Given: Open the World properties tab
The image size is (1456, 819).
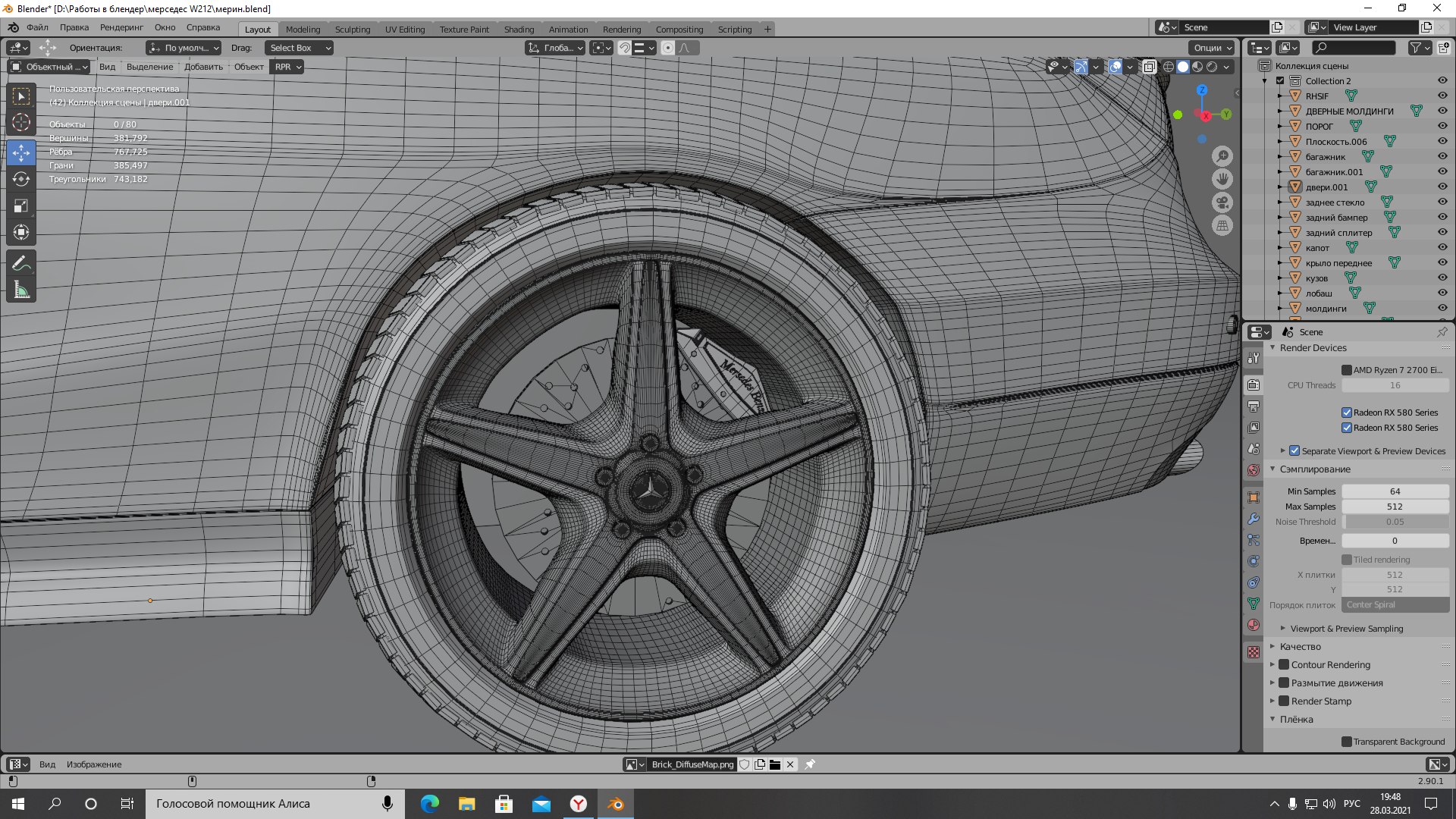Looking at the screenshot, I should (1254, 470).
